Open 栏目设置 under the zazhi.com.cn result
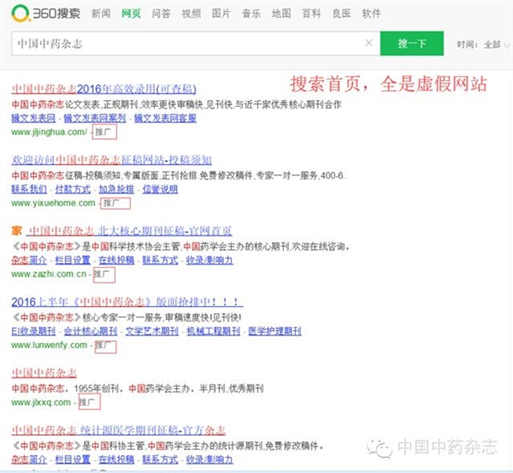 pos(73,260)
